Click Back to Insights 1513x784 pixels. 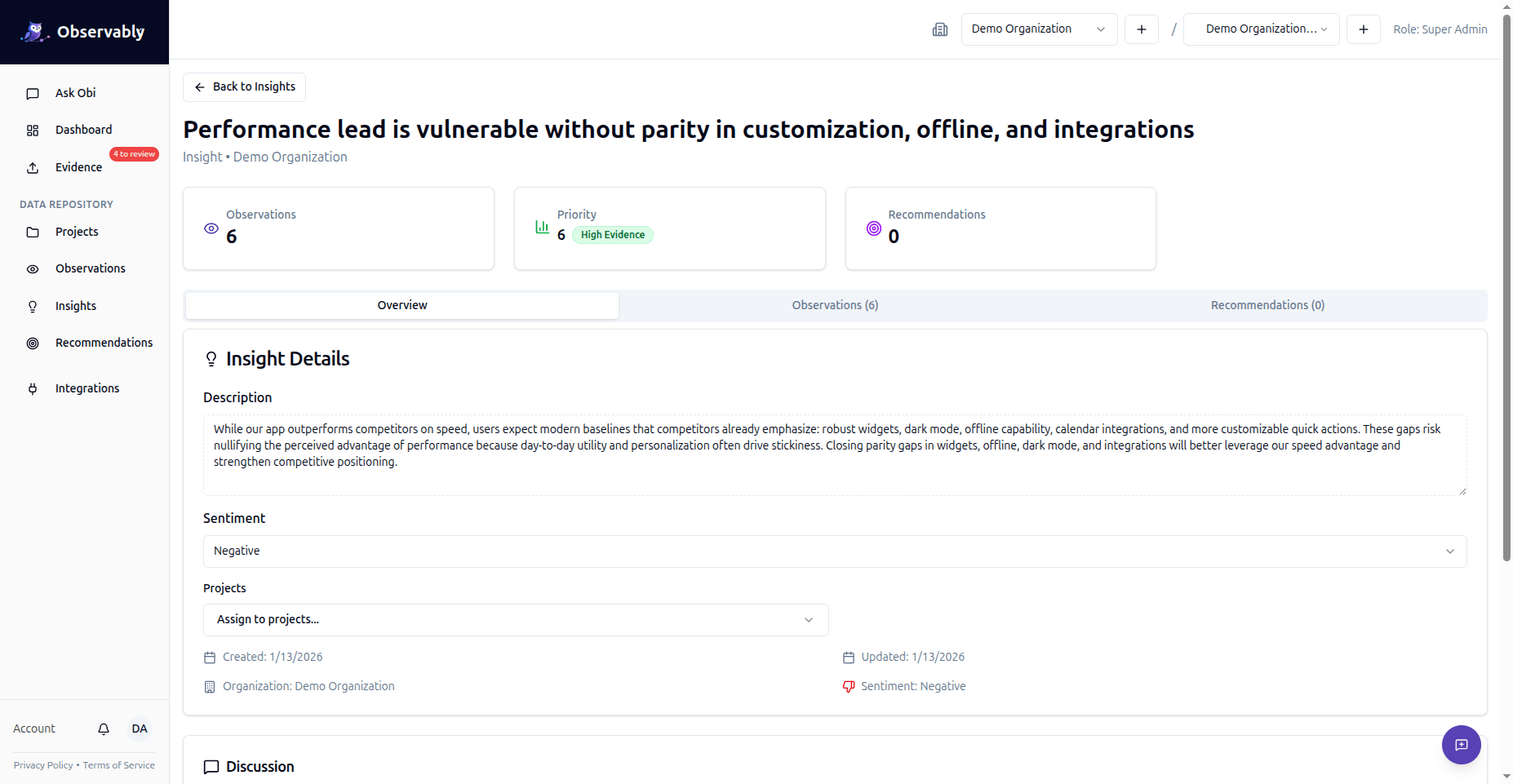click(x=243, y=86)
